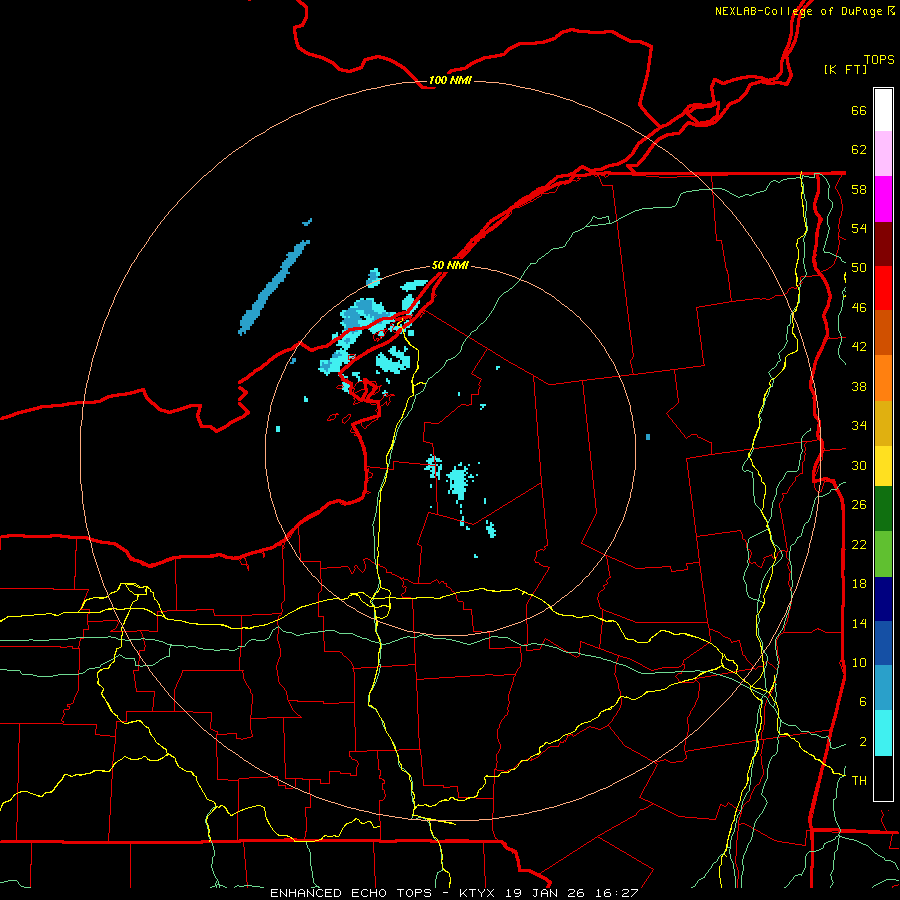Click the legend value "66"
The width and height of the screenshot is (900, 900).
[859, 110]
